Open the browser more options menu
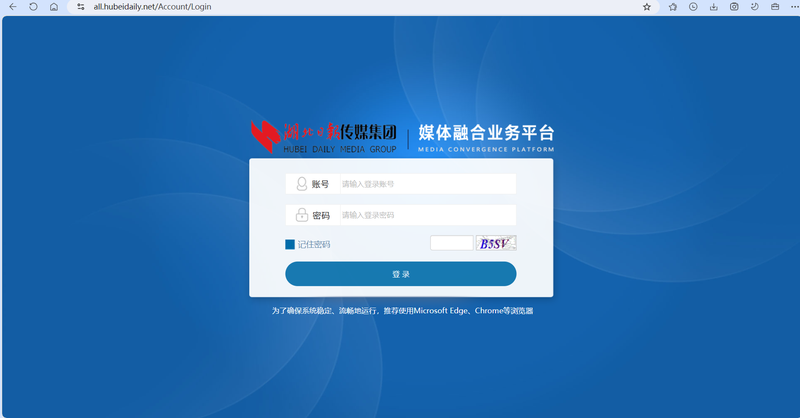This screenshot has width=800, height=418. 794,7
